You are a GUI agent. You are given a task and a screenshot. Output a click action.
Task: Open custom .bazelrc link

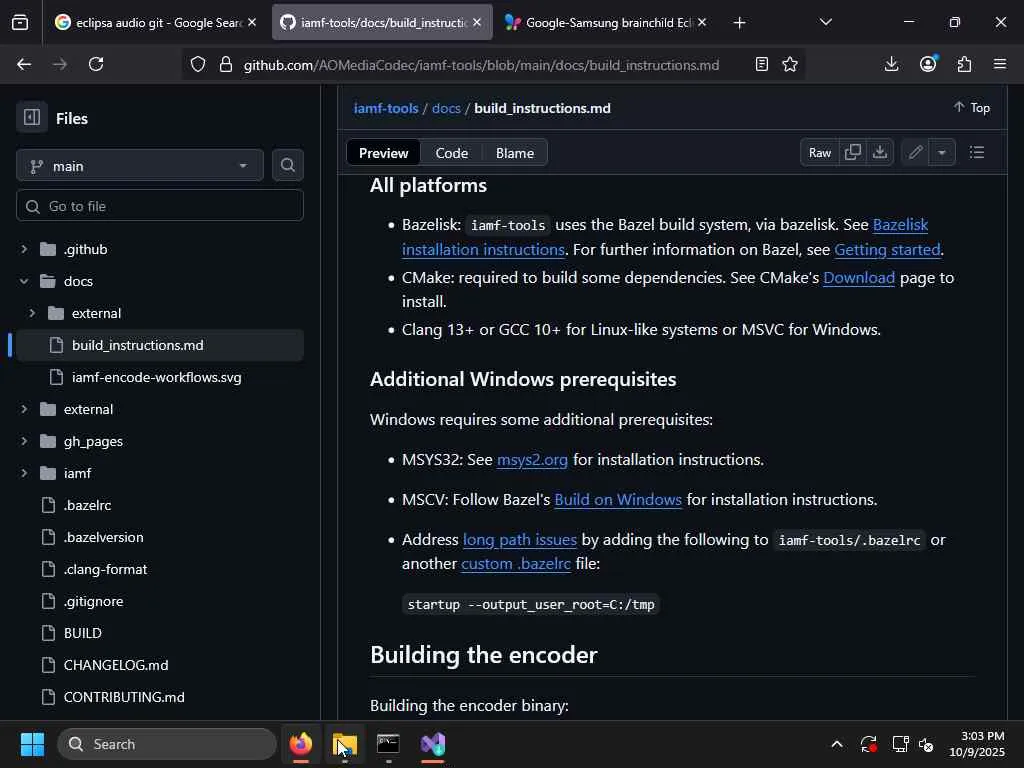tap(516, 564)
